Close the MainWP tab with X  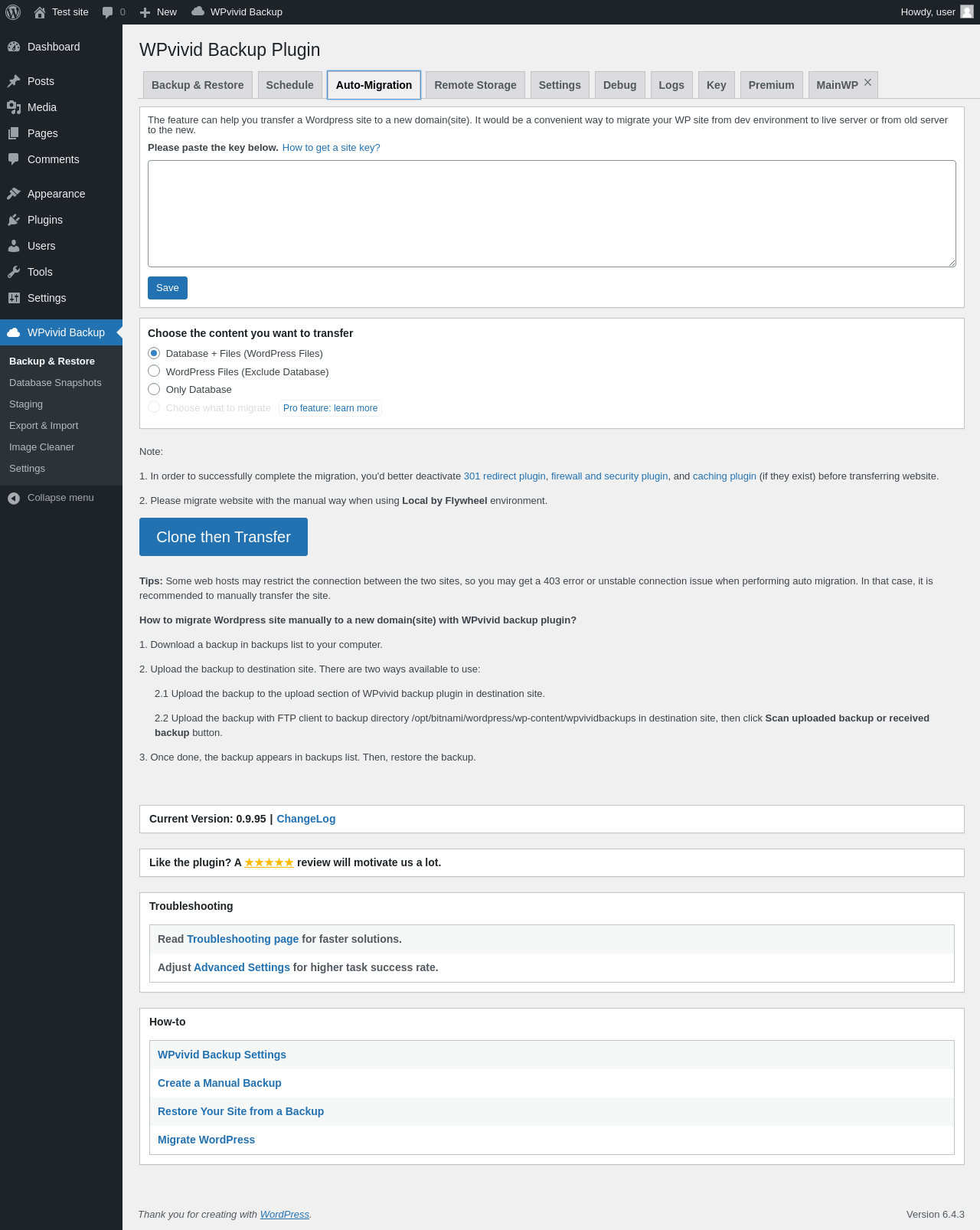point(867,83)
